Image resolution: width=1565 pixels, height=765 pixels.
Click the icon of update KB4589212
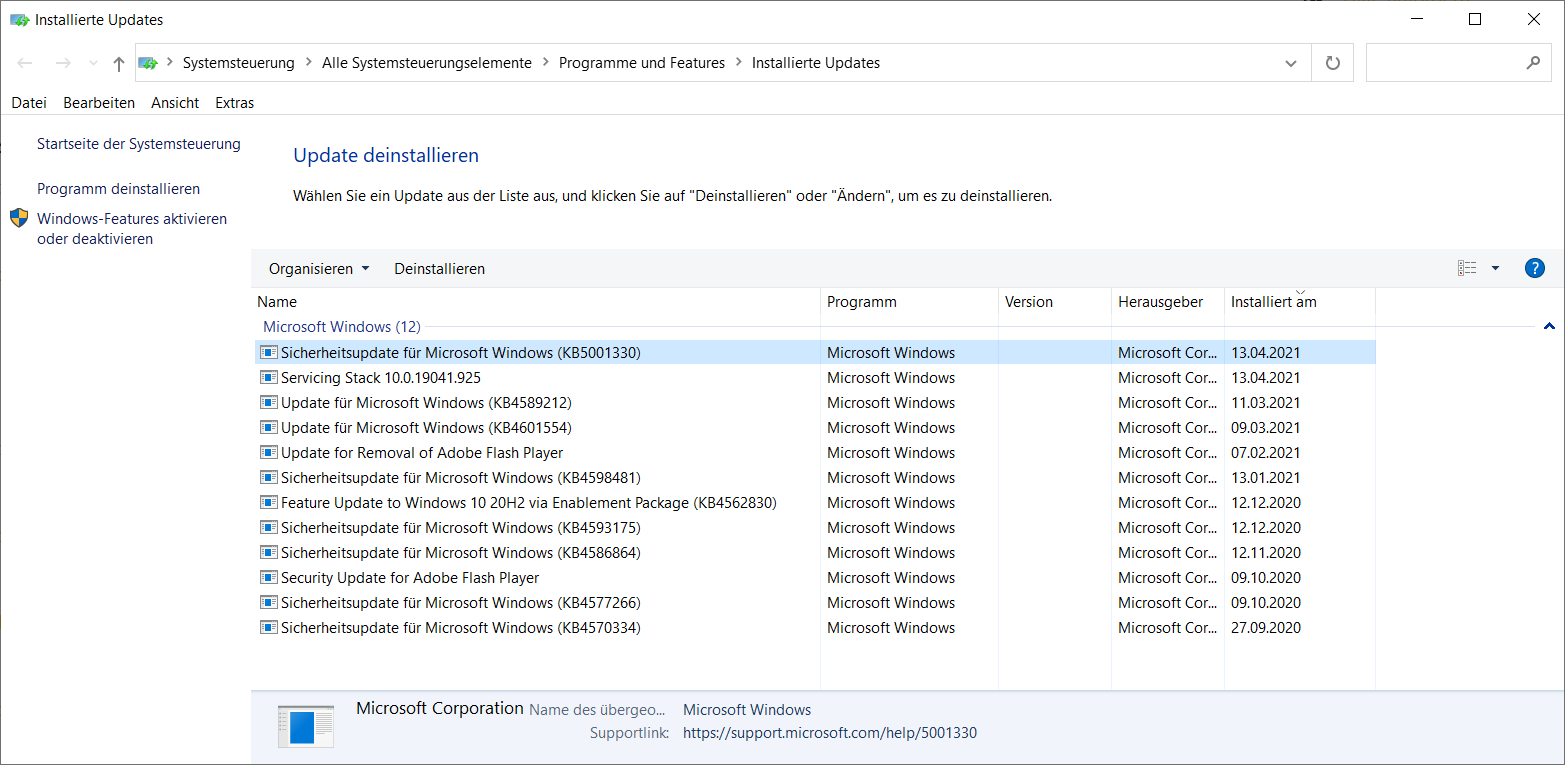pyautogui.click(x=268, y=402)
